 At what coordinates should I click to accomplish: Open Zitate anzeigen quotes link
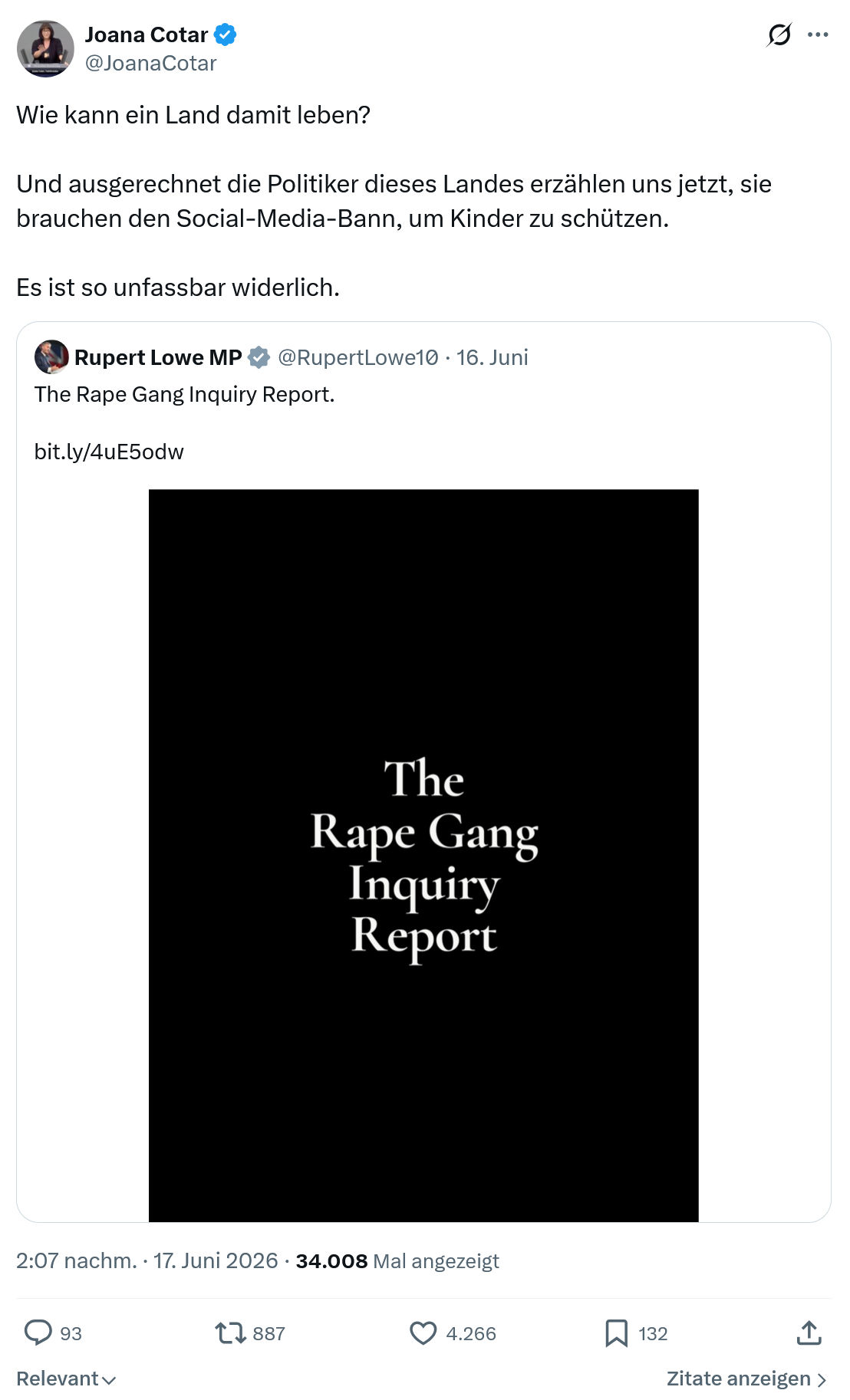coord(746,1379)
